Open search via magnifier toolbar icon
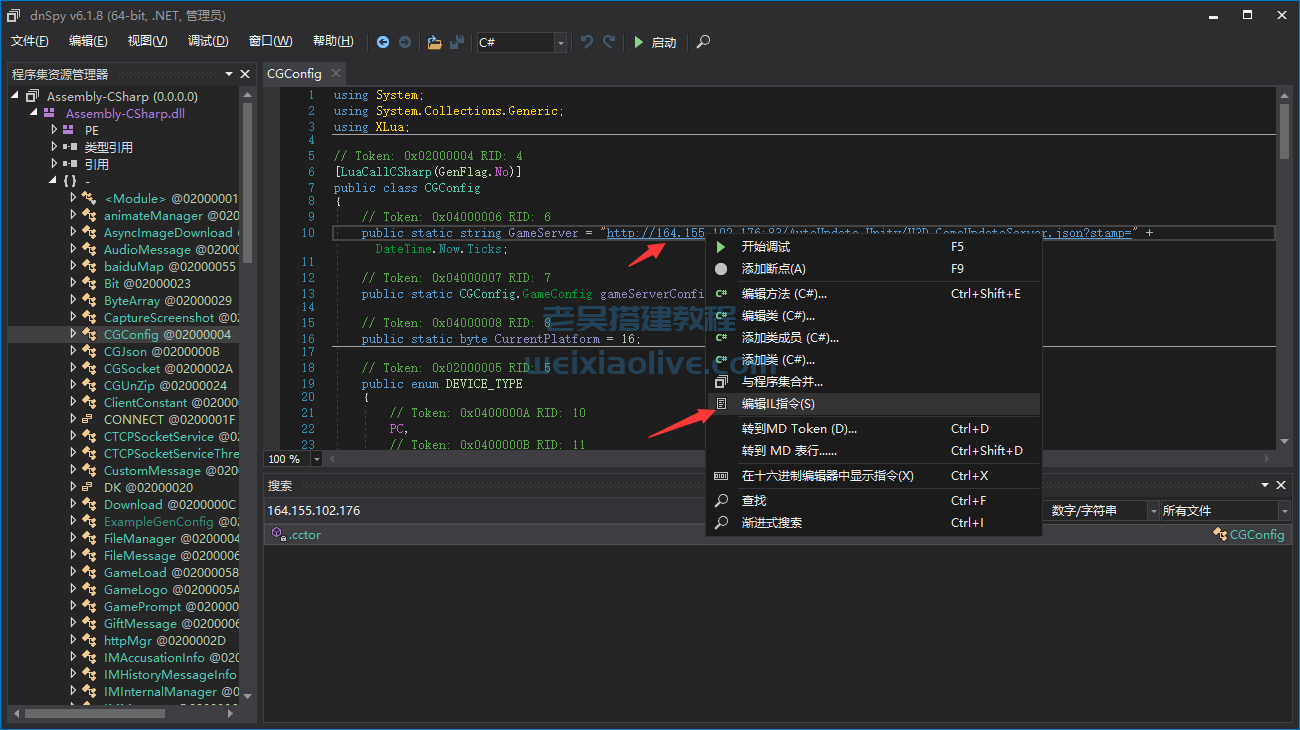This screenshot has height=730, width=1300. coord(704,42)
